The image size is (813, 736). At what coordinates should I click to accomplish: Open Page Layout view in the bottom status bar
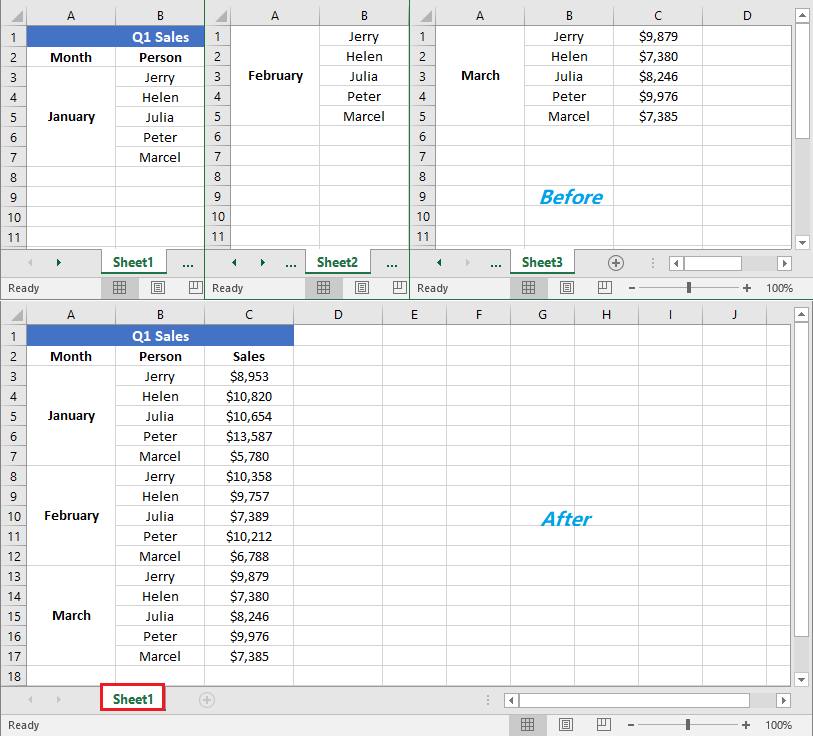coord(565,725)
